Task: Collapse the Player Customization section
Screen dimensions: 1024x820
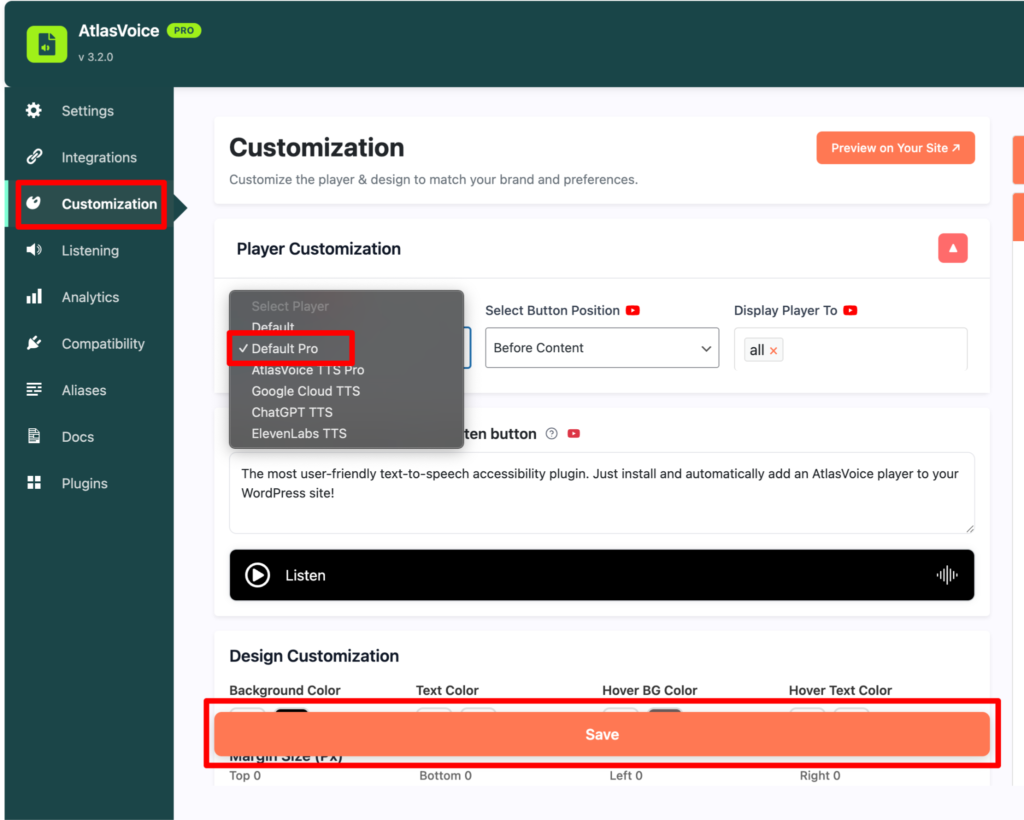Action: (x=953, y=248)
